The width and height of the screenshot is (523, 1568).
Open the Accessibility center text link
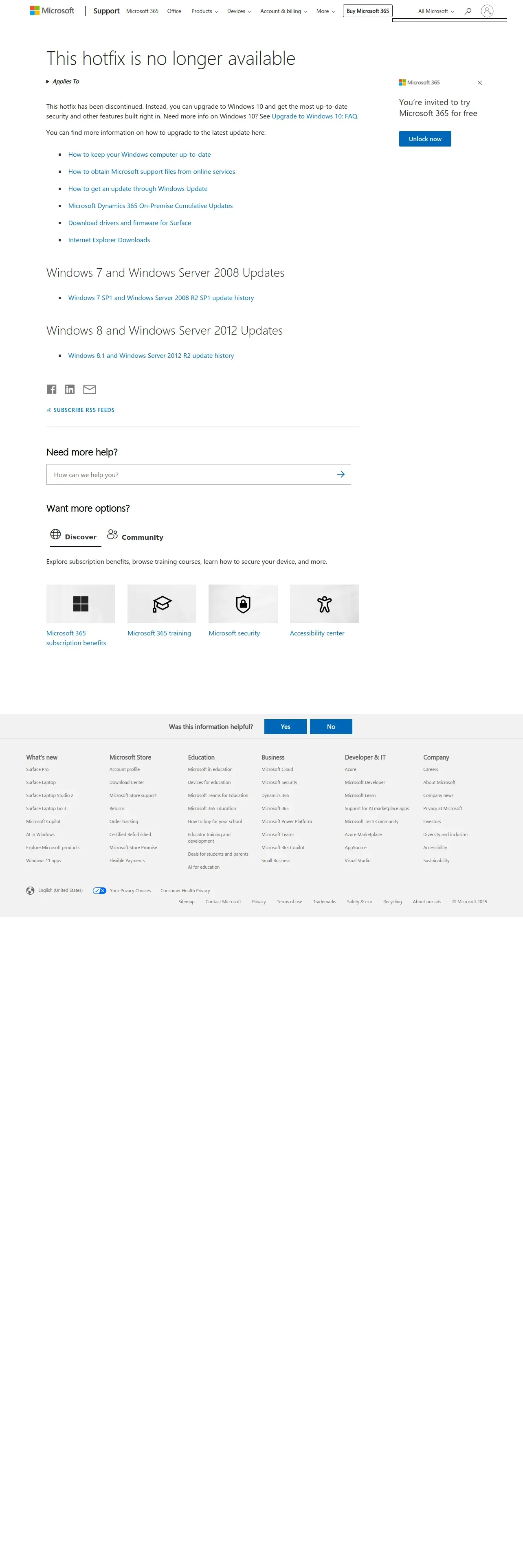pyautogui.click(x=317, y=633)
